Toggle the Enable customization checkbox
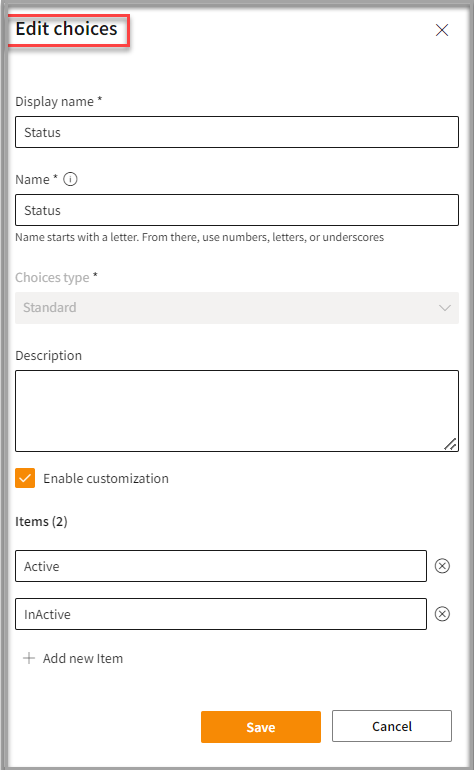This screenshot has width=474, height=770. click(x=25, y=478)
